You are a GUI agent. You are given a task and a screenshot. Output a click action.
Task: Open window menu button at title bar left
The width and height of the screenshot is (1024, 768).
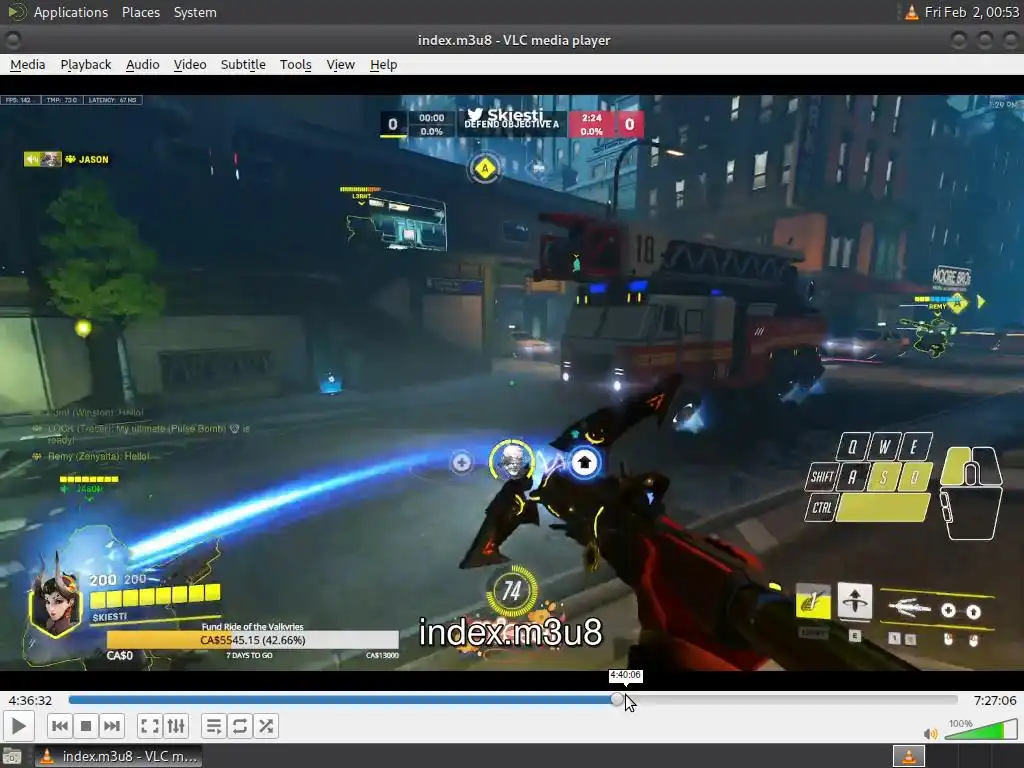[13, 40]
